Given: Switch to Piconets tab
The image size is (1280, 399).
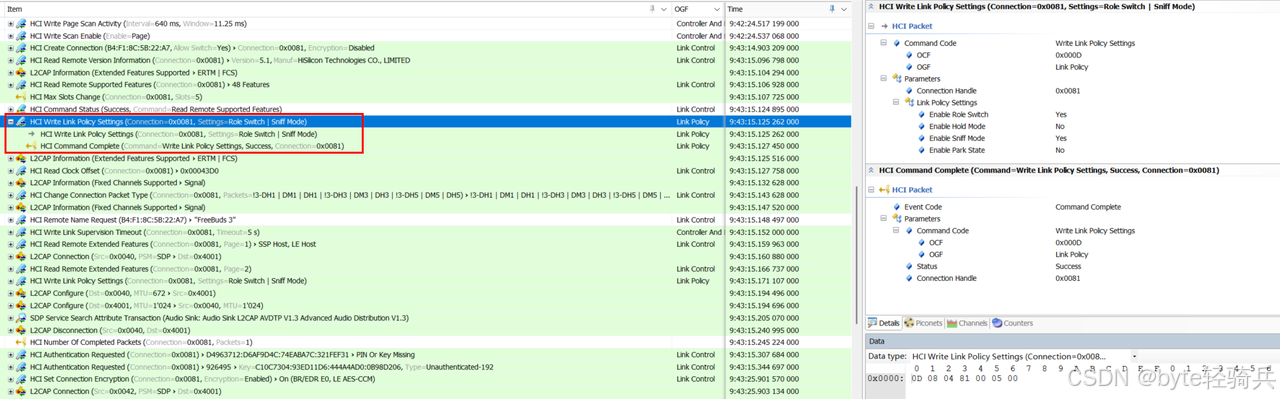Looking at the screenshot, I should click(923, 323).
